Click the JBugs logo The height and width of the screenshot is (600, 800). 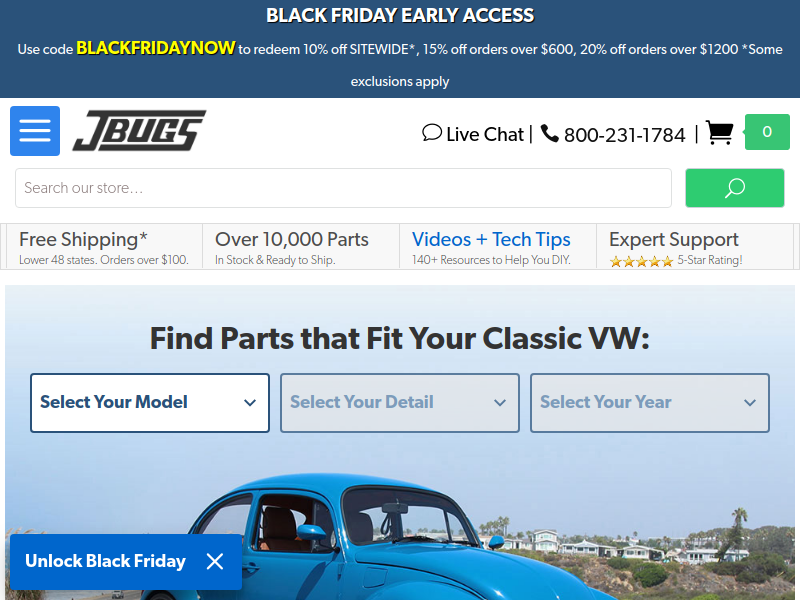139,131
